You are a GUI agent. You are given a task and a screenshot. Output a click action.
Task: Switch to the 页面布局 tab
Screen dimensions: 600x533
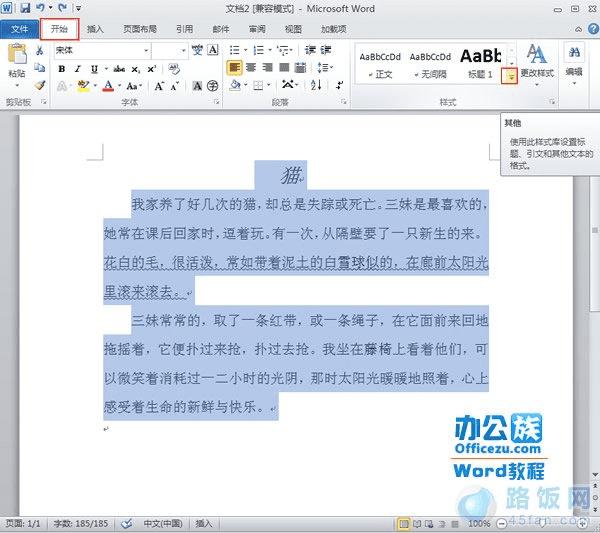click(140, 29)
